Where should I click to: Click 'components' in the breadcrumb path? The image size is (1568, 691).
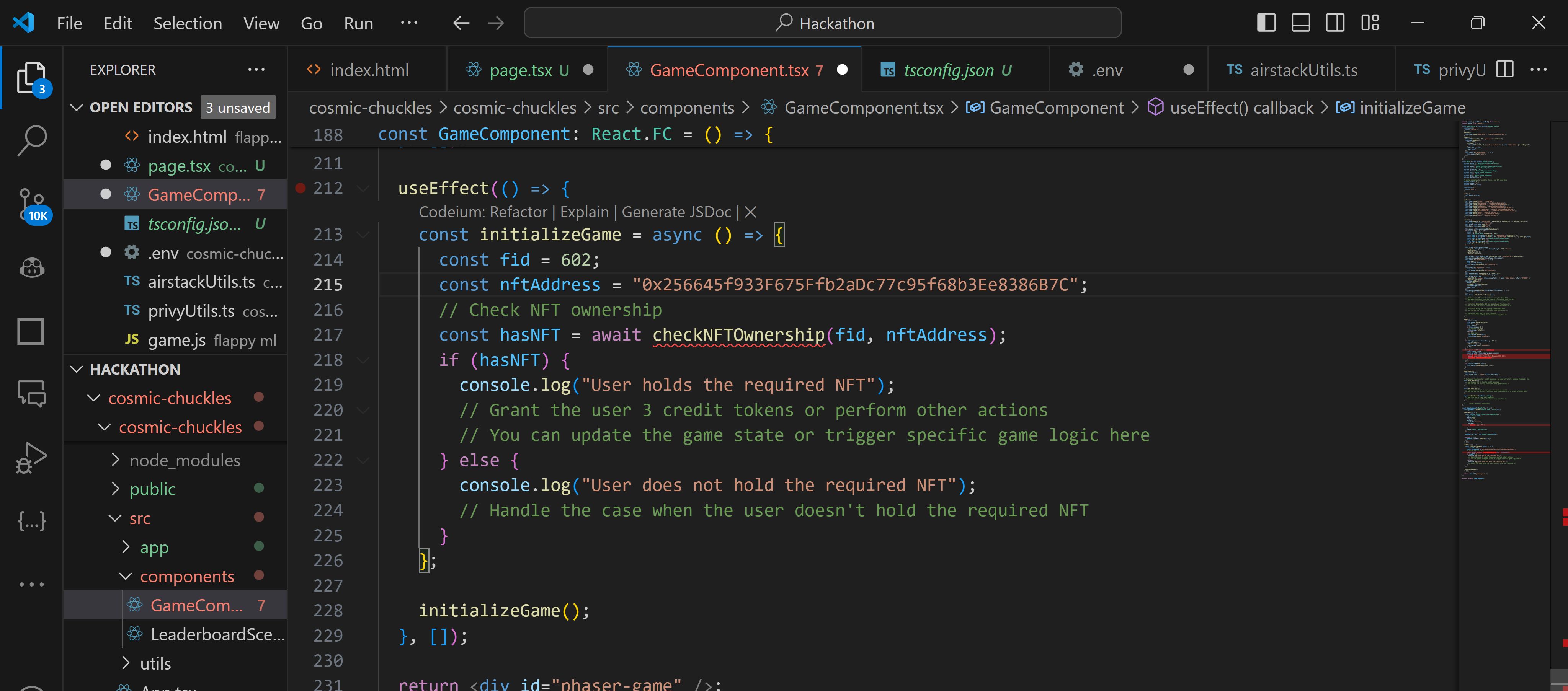687,108
